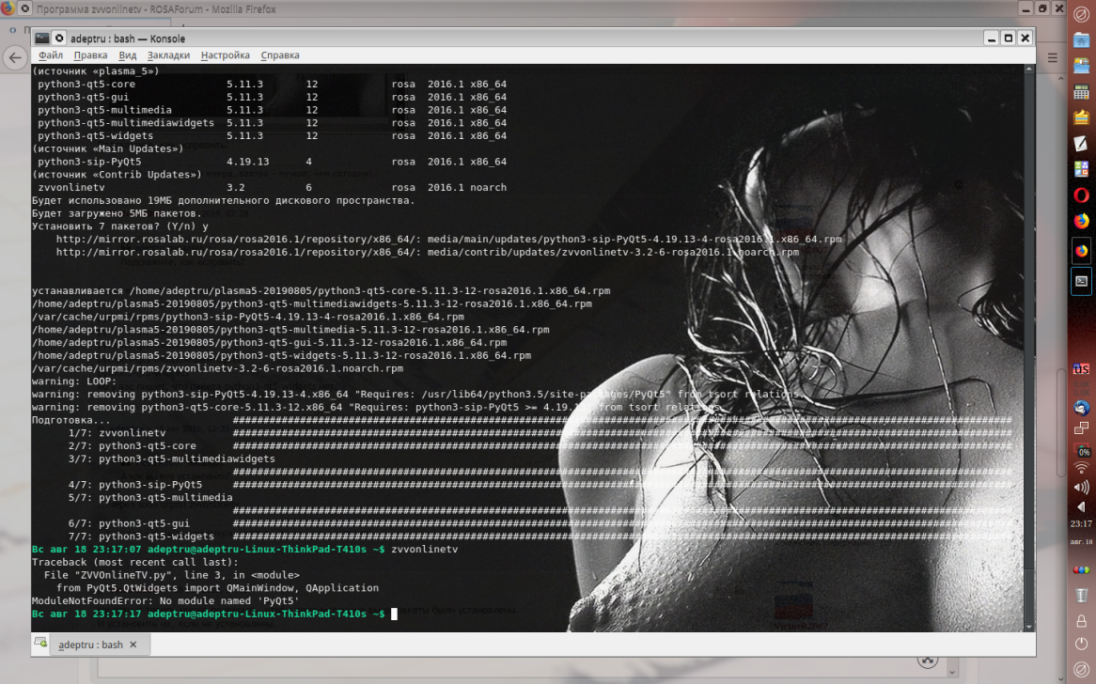This screenshot has height=684, width=1096.
Task: Open the Правка menu
Action: tap(90, 55)
